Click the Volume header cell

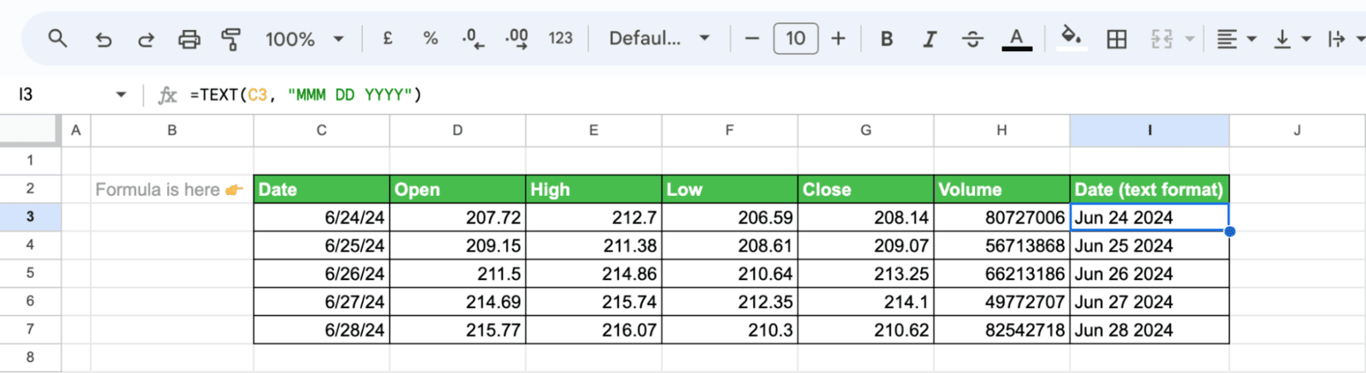click(x=1002, y=189)
